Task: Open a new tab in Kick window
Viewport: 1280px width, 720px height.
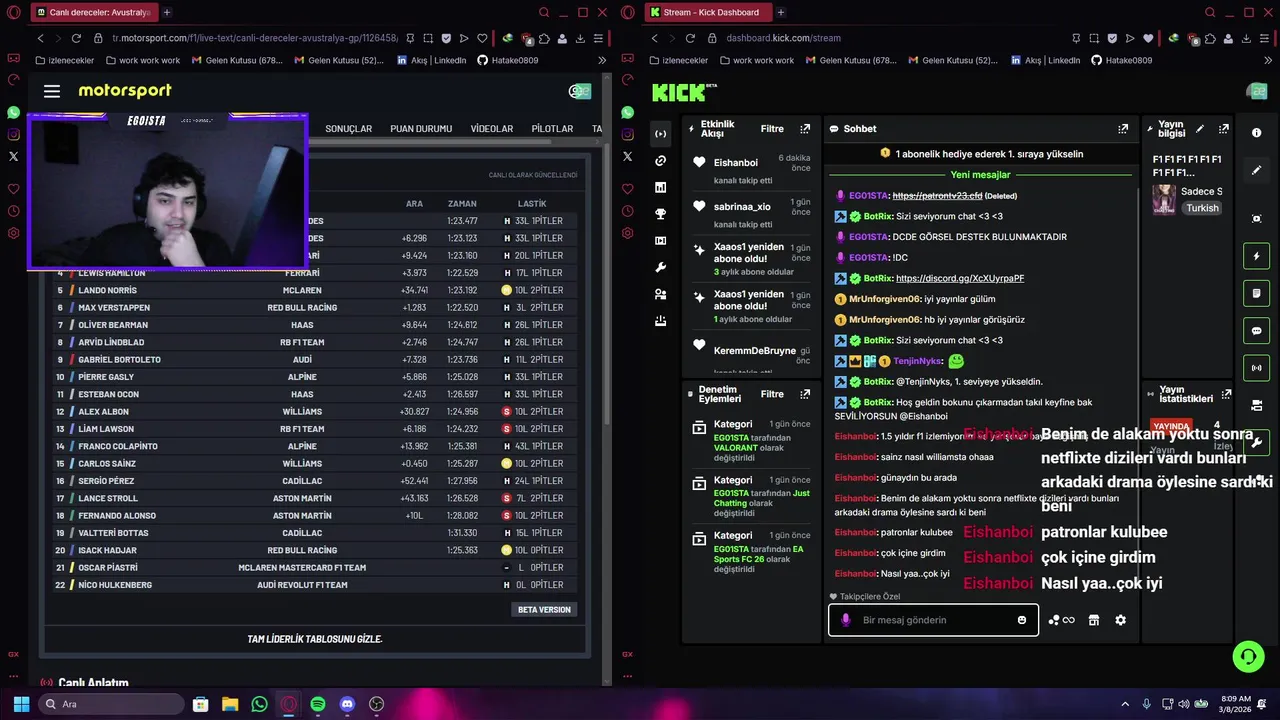Action: point(781,12)
